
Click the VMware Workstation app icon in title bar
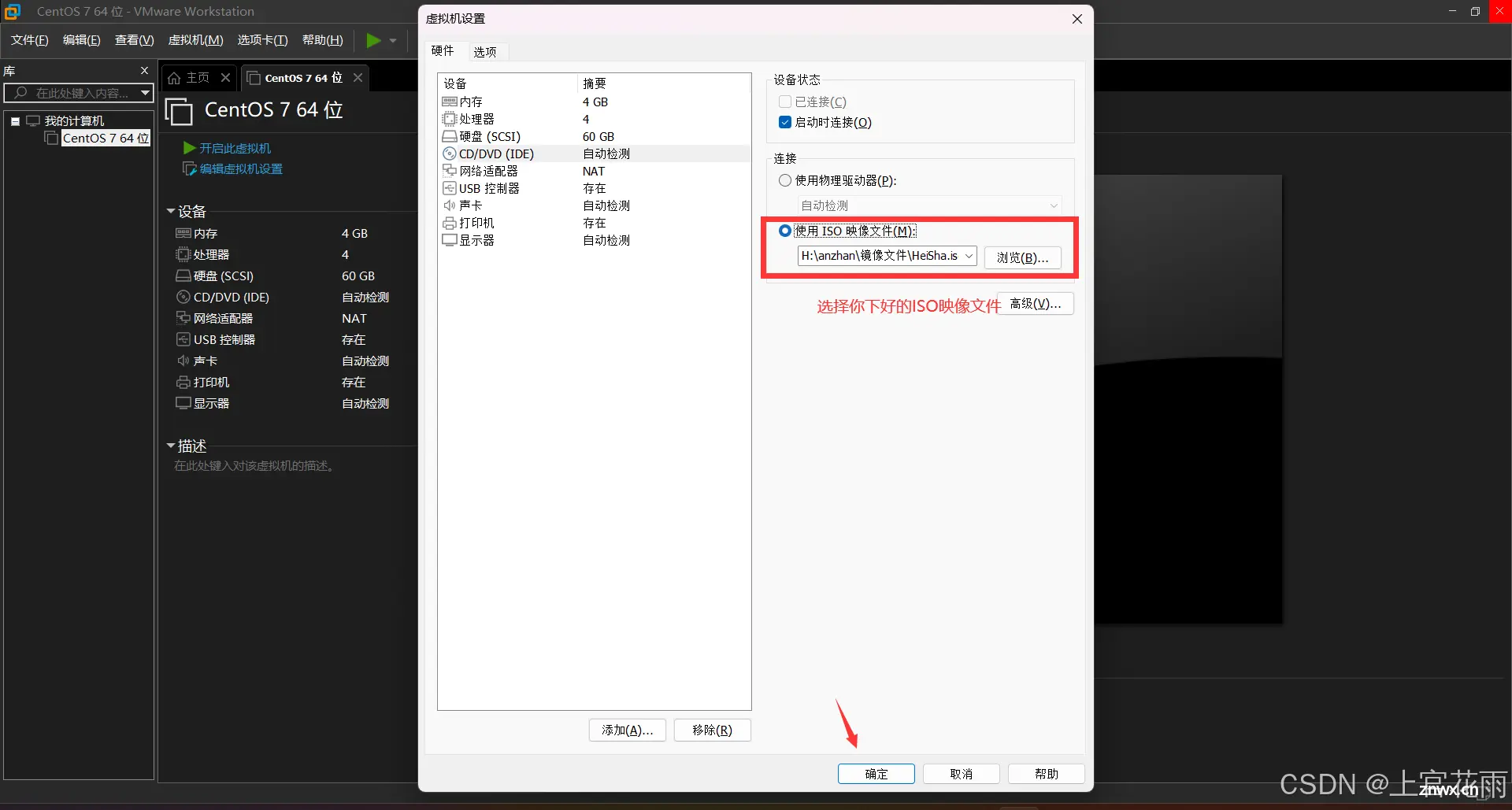pyautogui.click(x=13, y=11)
